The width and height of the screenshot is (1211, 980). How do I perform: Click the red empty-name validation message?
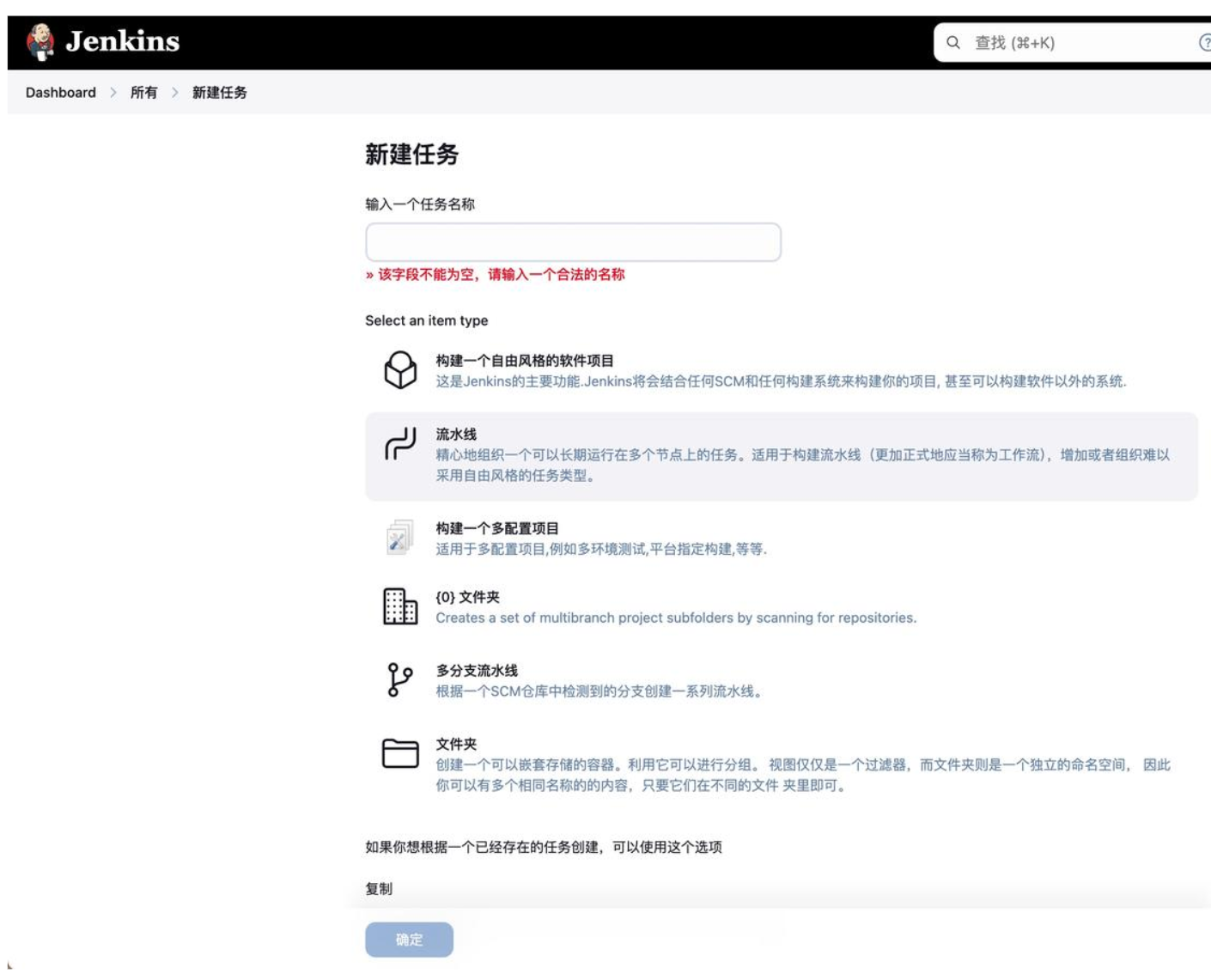click(x=496, y=275)
